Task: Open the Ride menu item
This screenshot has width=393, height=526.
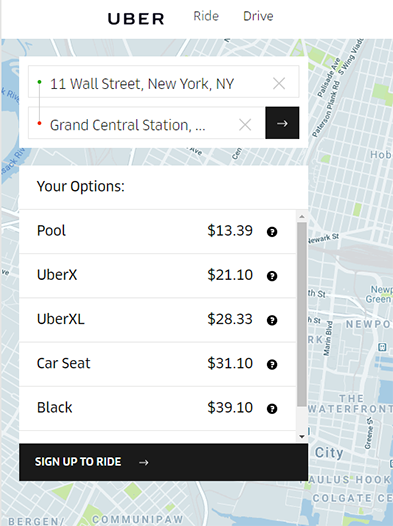Action: (206, 16)
